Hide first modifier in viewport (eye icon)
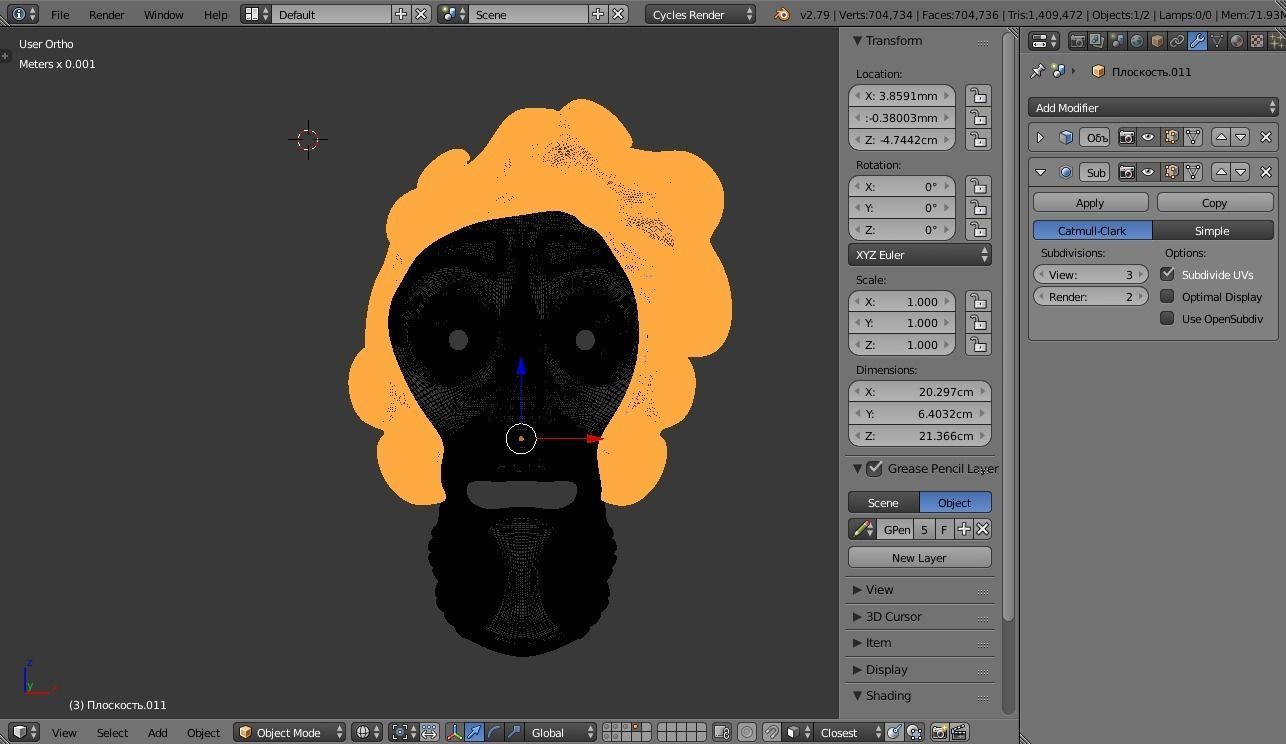Screen dimensions: 1286x744 pyautogui.click(x=1148, y=137)
